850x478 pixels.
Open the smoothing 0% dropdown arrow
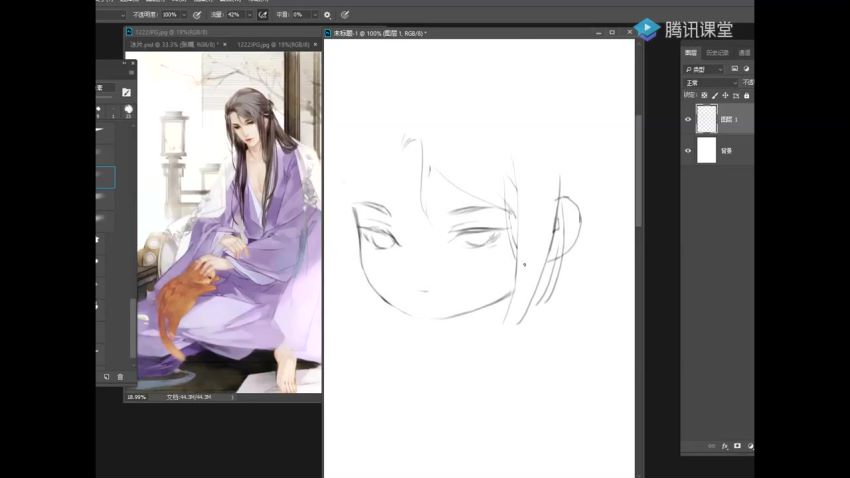[x=314, y=15]
